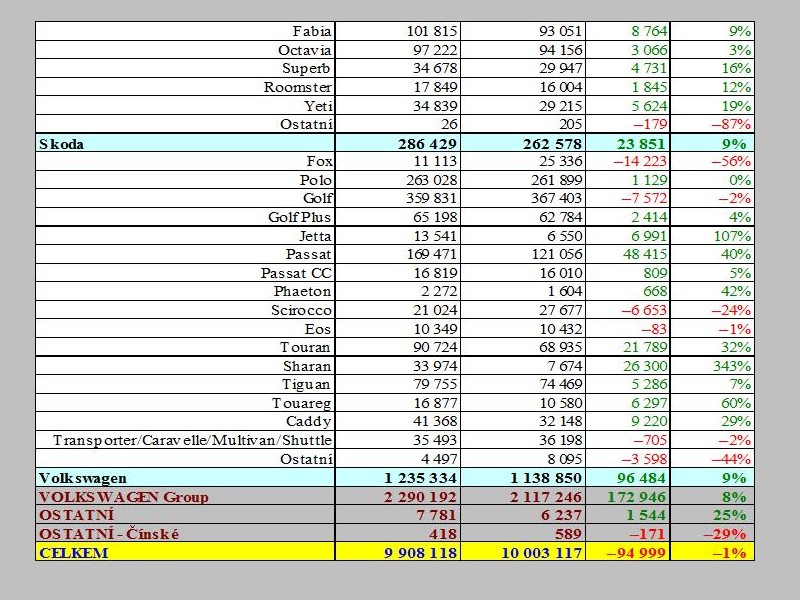Screen dimensions: 800x600
Task: Click the Touran row label
Action: pos(305,347)
